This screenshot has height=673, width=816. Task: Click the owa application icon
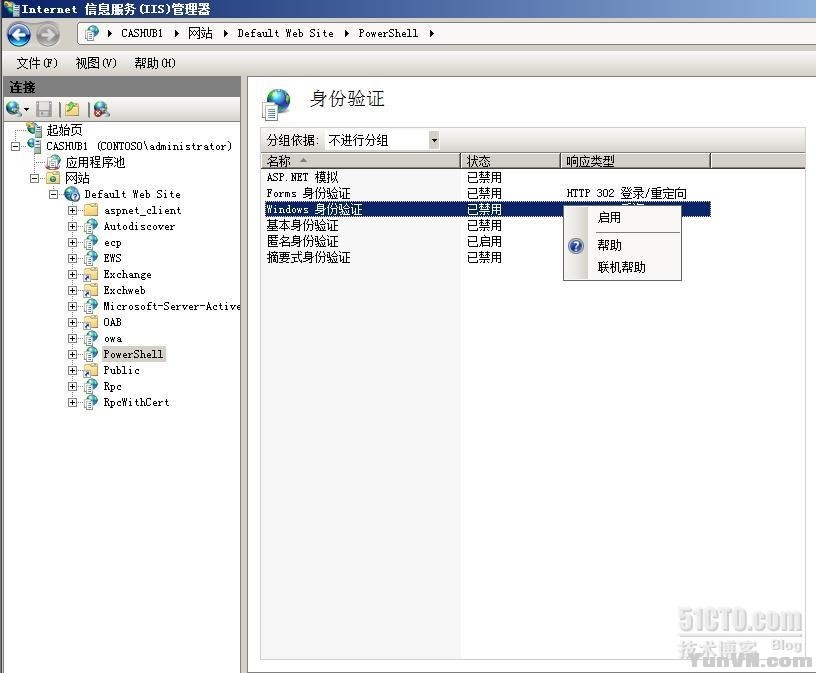[91, 338]
